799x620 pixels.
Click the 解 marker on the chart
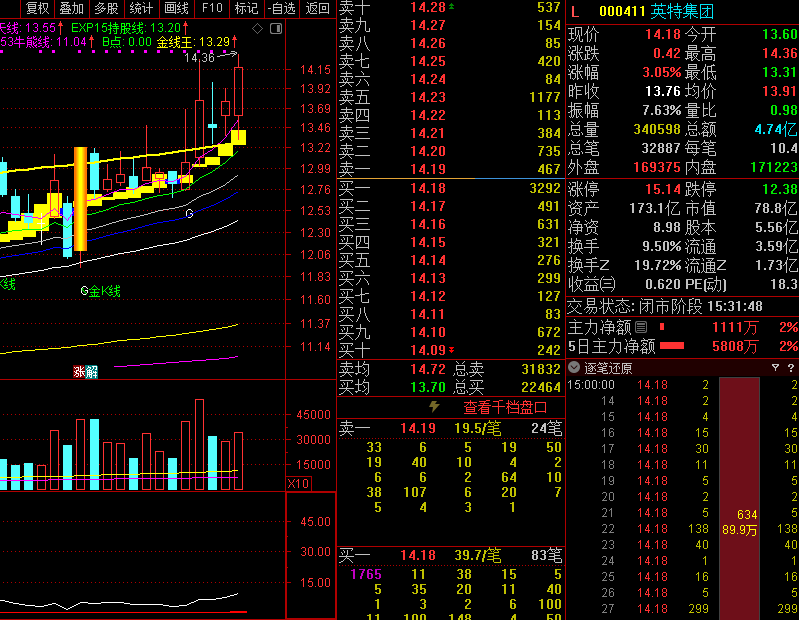(92, 372)
